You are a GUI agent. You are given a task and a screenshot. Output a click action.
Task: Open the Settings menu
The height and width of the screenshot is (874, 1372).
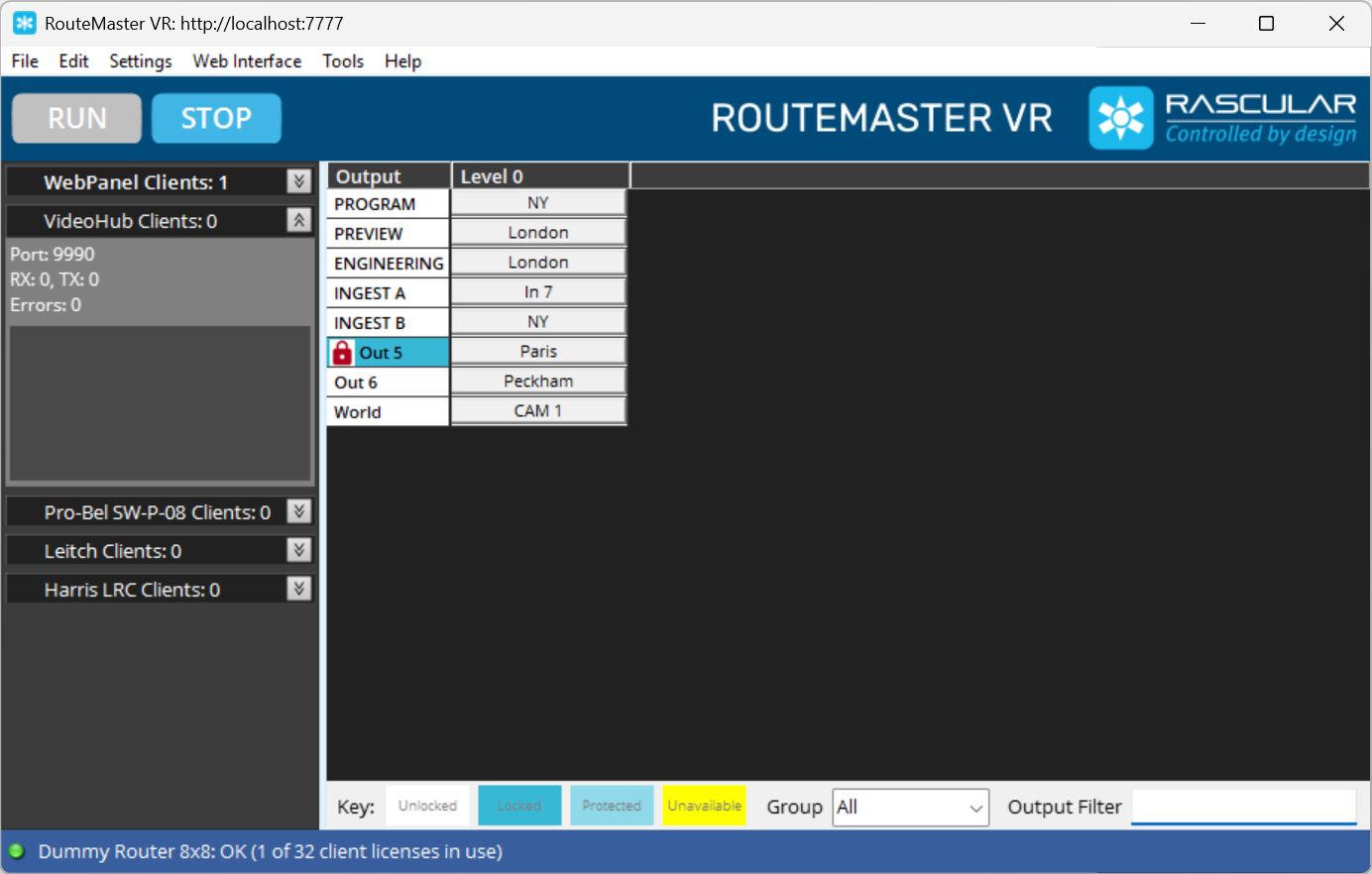point(140,61)
